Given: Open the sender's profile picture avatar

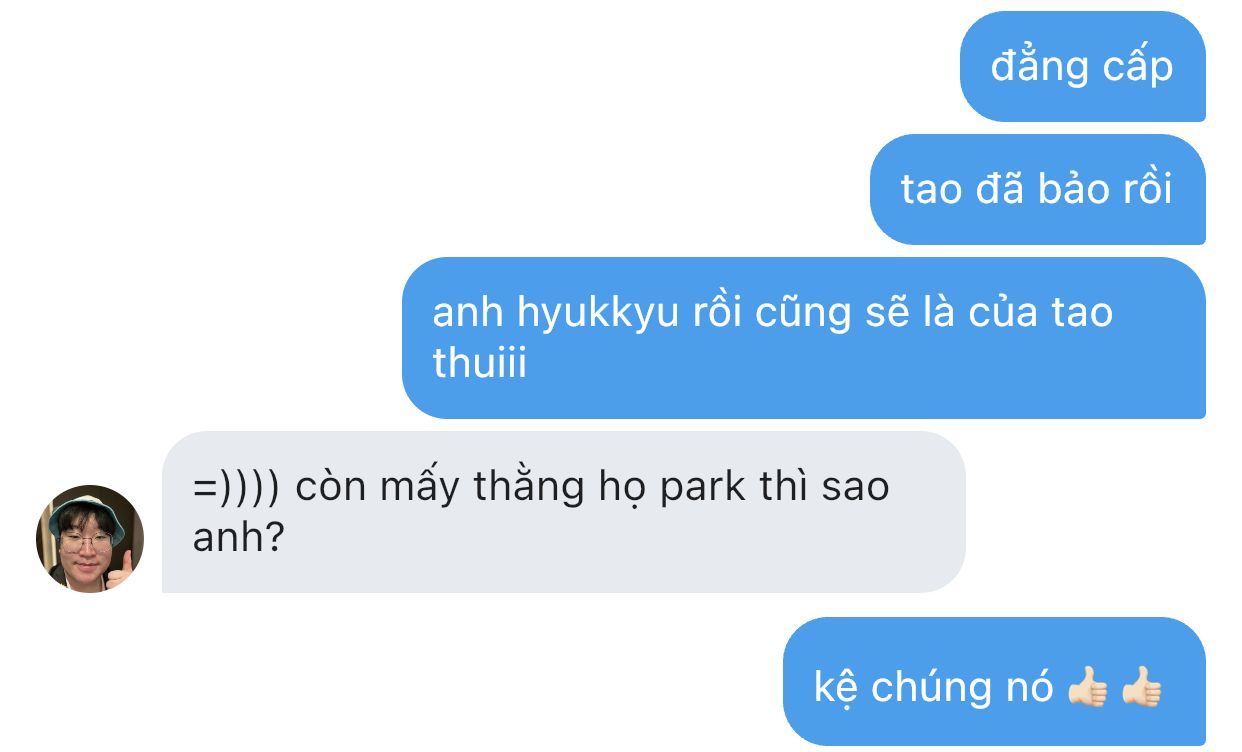Looking at the screenshot, I should [x=90, y=539].
